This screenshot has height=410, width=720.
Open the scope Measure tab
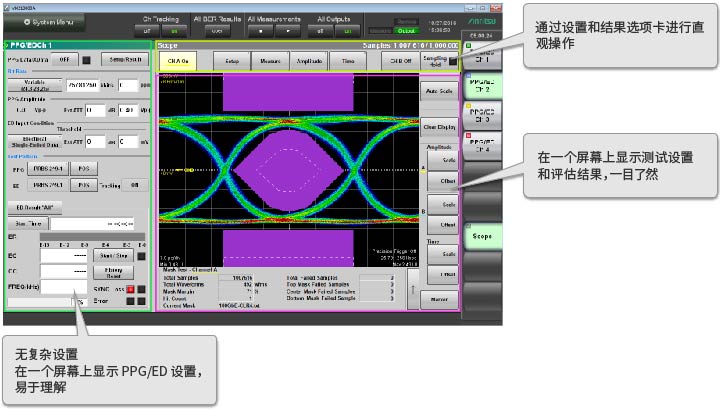270,61
